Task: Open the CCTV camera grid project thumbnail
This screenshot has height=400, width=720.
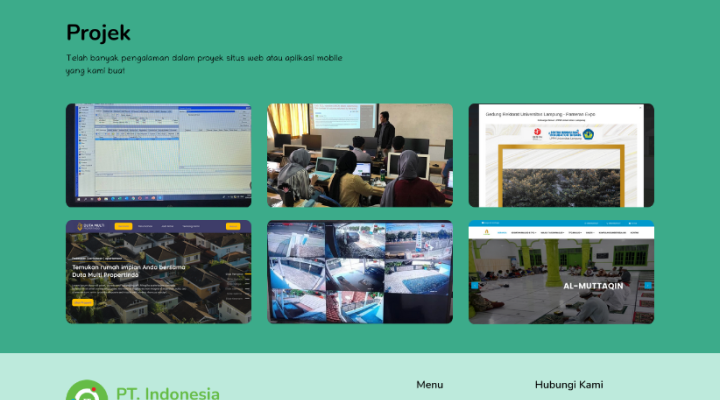Action: (359, 272)
